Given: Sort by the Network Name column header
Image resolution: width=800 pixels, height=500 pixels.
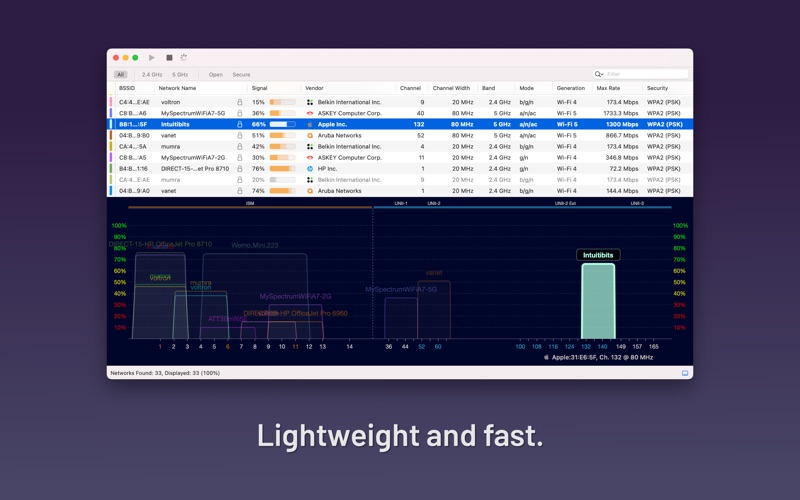Looking at the screenshot, I should click(178, 88).
